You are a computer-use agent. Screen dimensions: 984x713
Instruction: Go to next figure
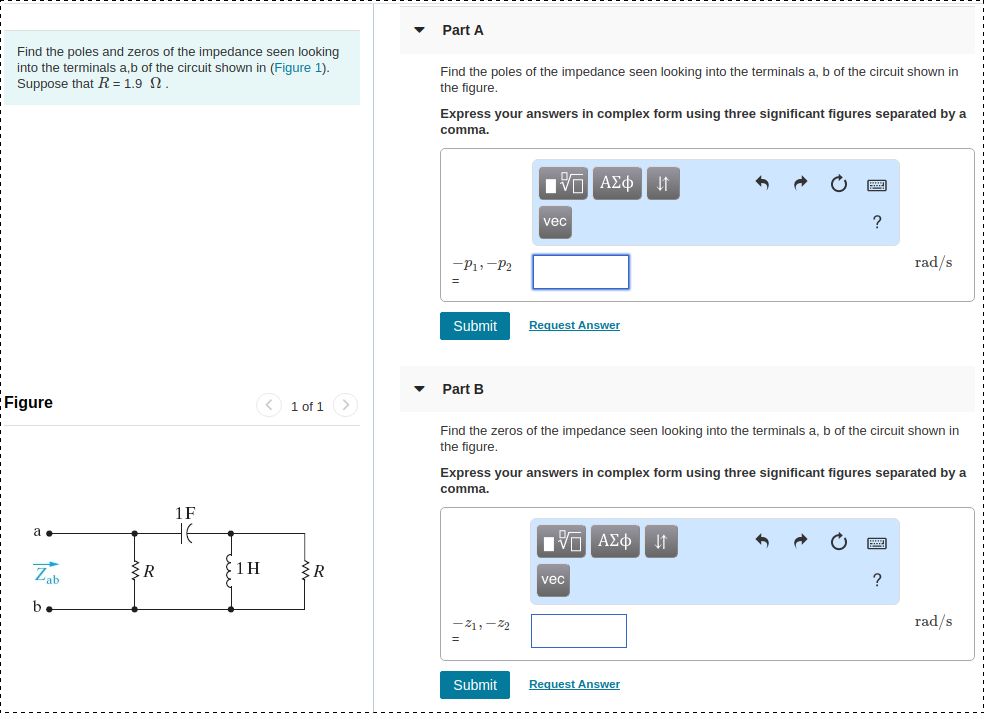(345, 405)
